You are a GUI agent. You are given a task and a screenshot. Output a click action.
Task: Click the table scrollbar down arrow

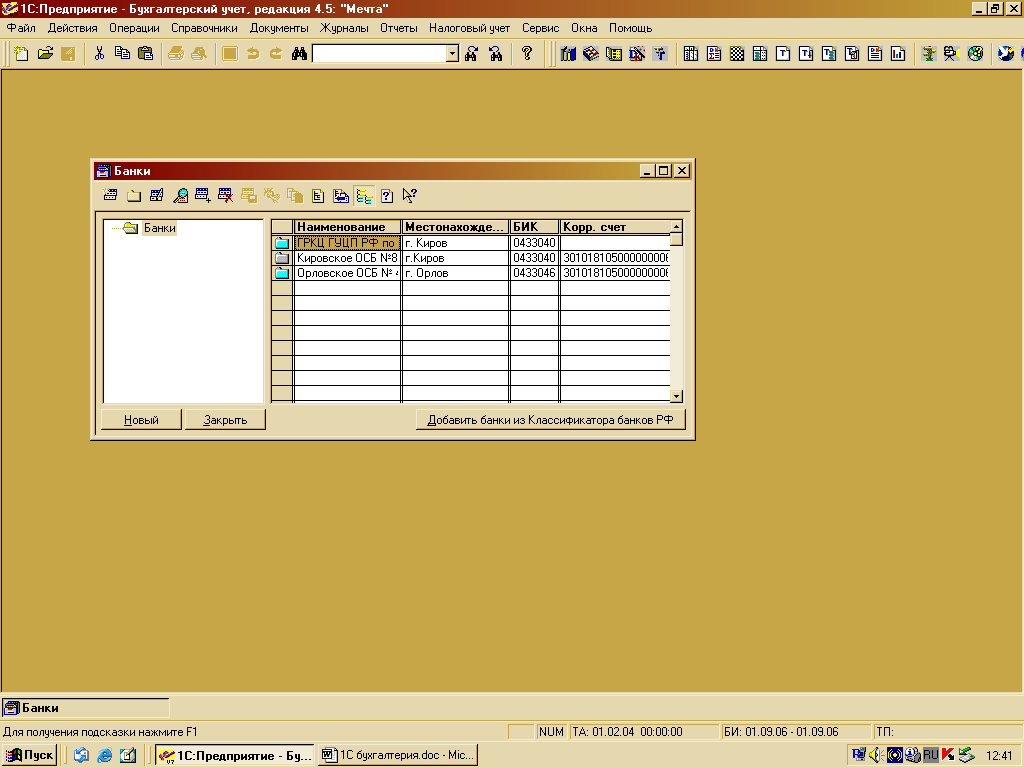click(x=677, y=396)
